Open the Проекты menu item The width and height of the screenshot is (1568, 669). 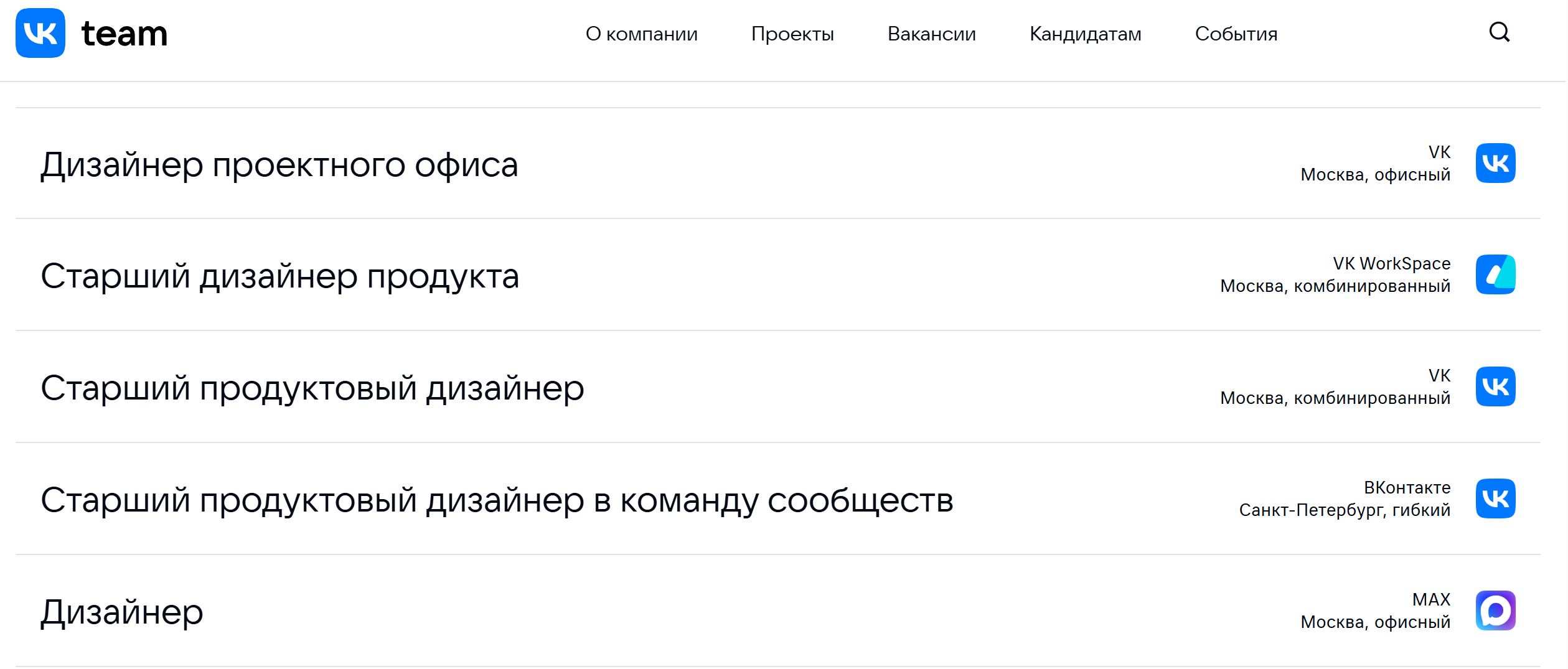click(792, 34)
